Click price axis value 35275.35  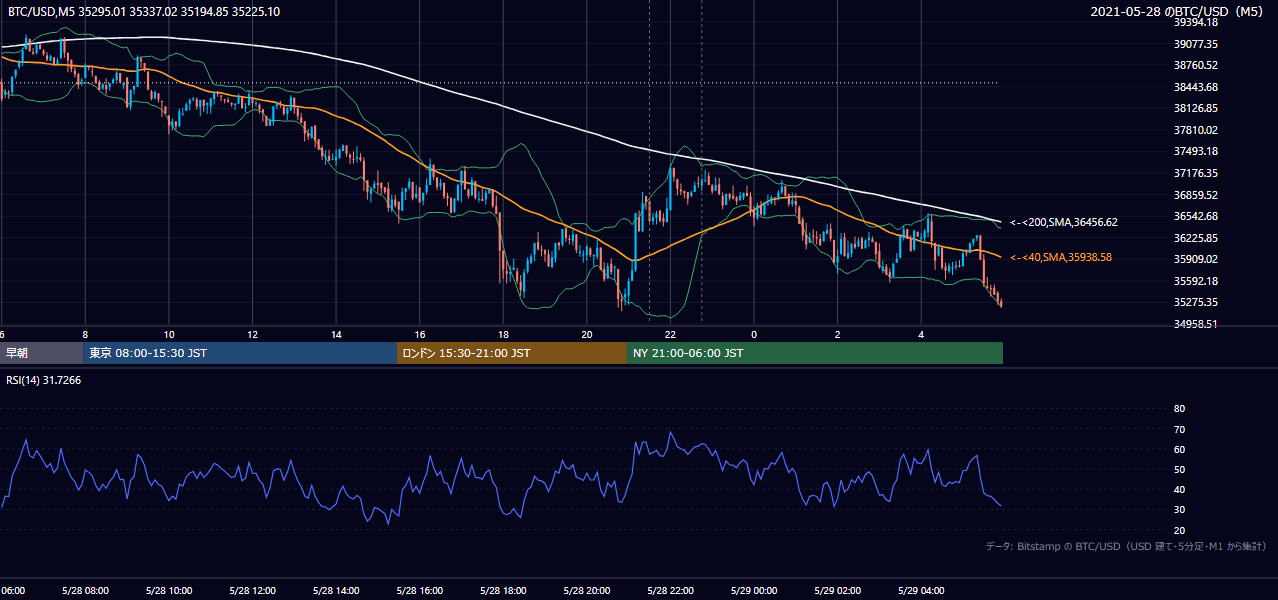[1196, 302]
